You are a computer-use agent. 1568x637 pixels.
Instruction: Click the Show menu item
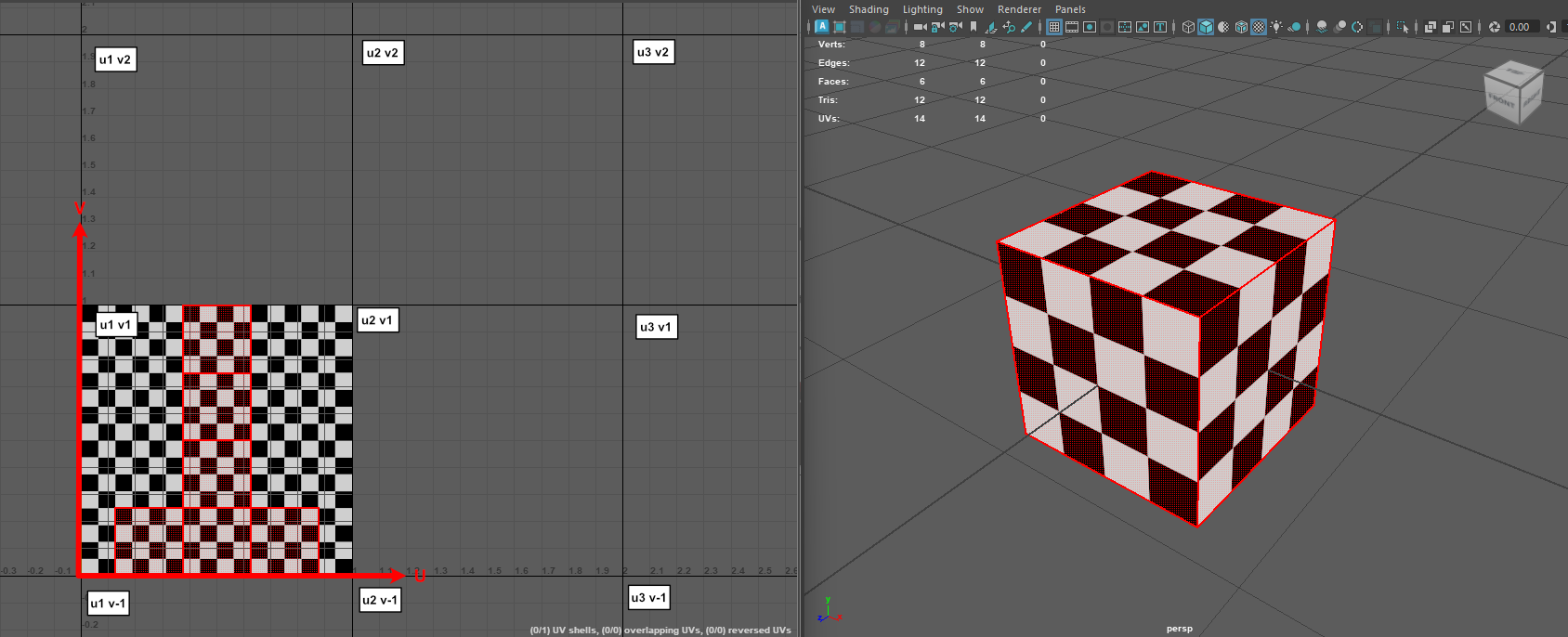pos(970,9)
